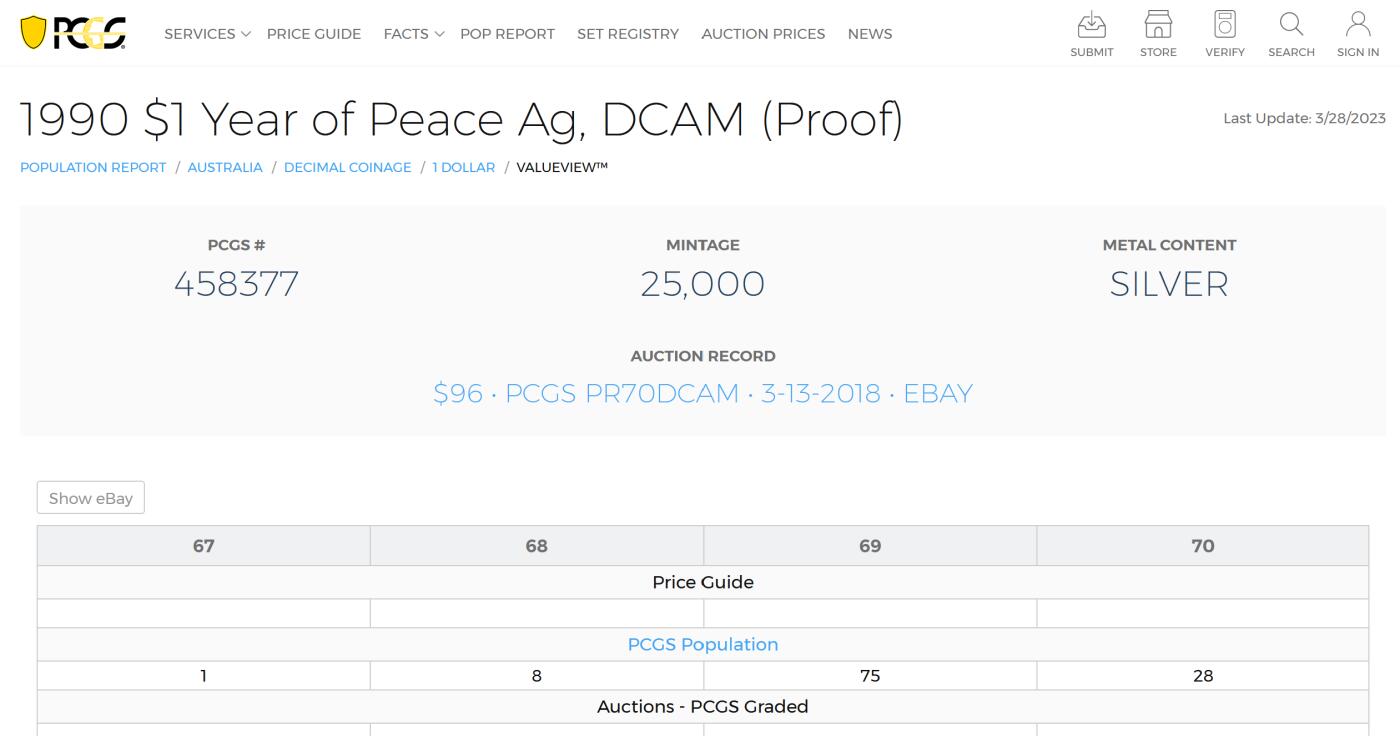Open the News navigation item
1400x736 pixels.
pos(870,34)
